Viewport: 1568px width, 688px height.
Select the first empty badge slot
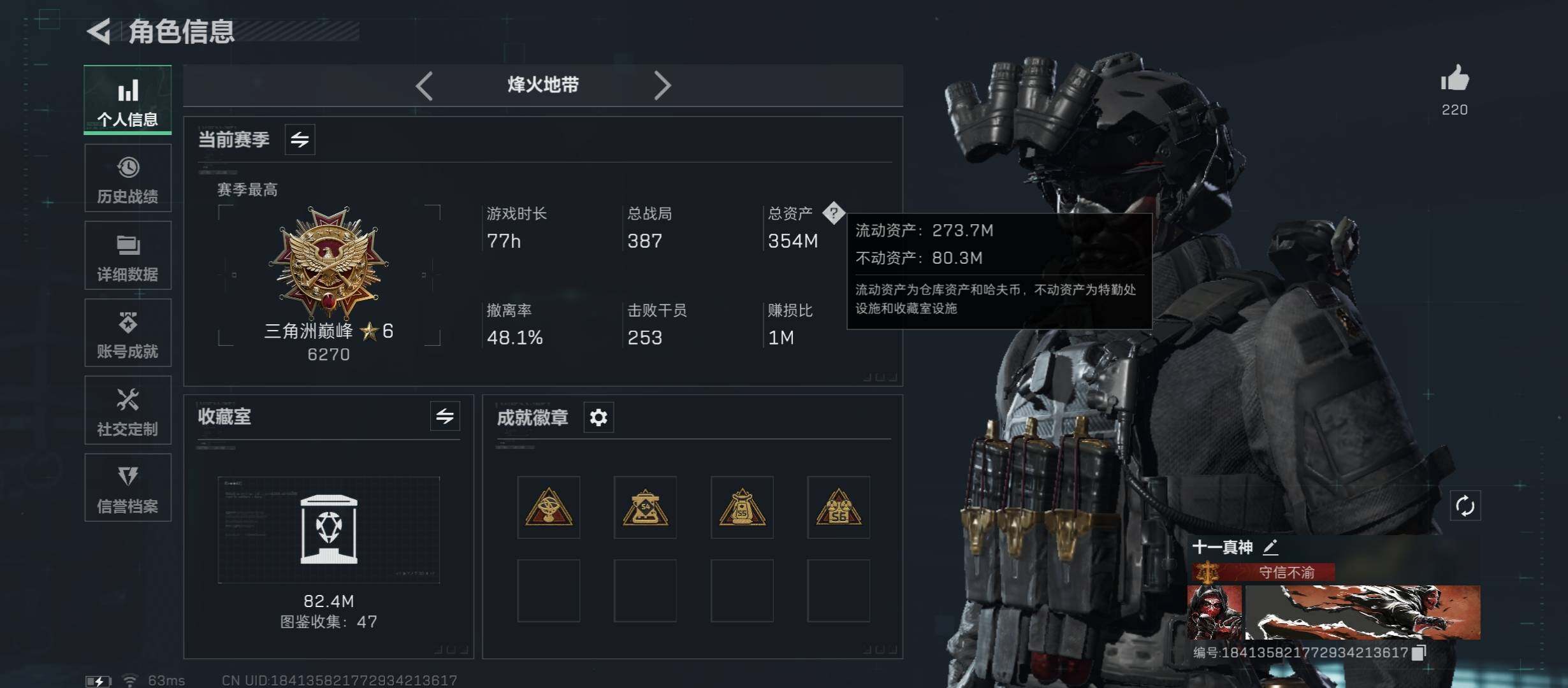(x=549, y=591)
